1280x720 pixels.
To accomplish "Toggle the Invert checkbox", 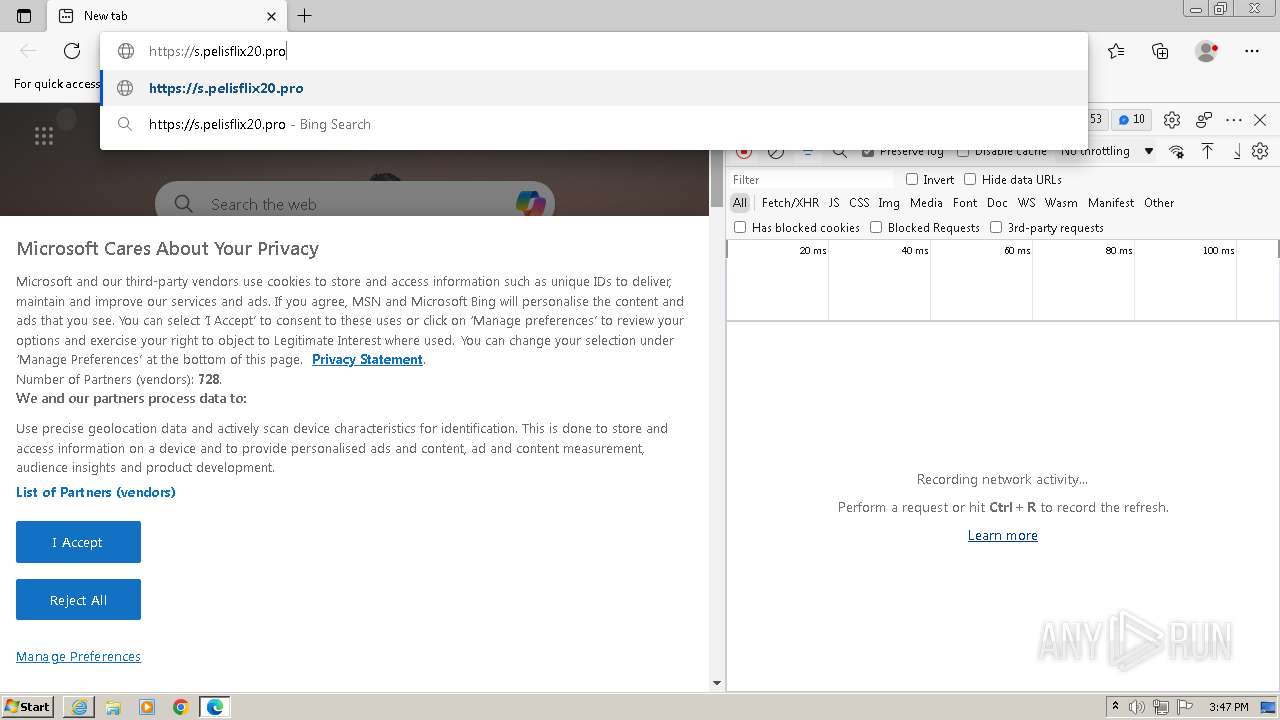I will click(912, 180).
